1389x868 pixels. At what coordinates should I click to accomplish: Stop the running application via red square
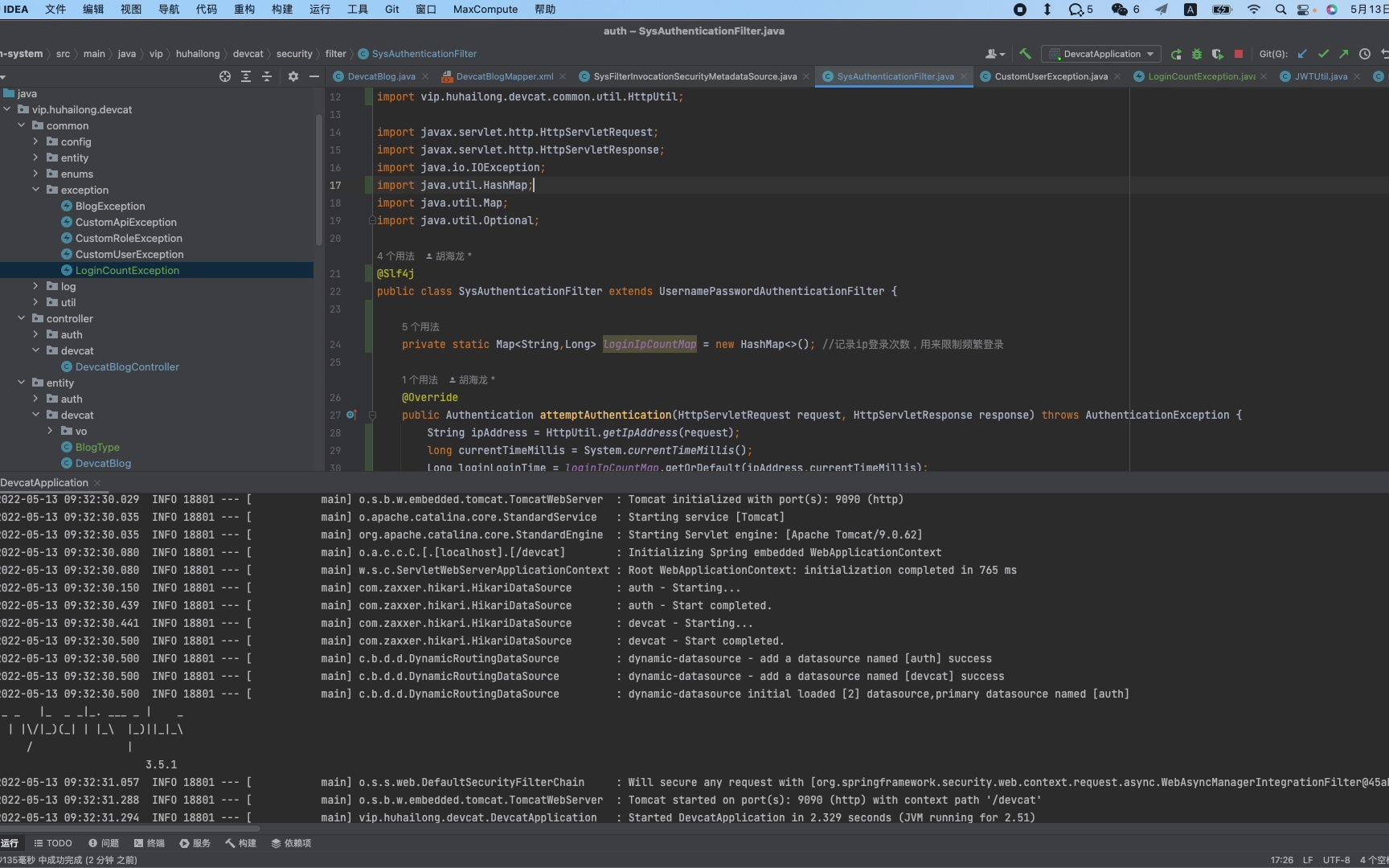tap(1239, 54)
